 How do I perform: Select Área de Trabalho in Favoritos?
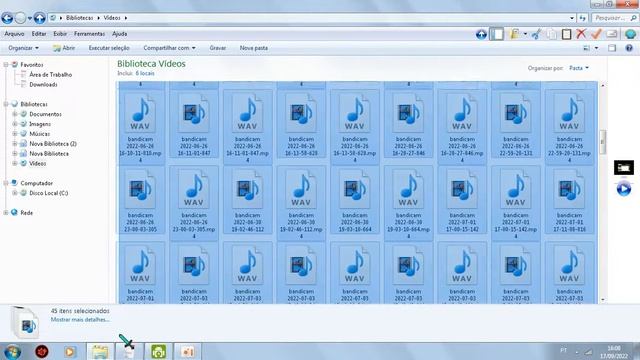pyautogui.click(x=51, y=75)
